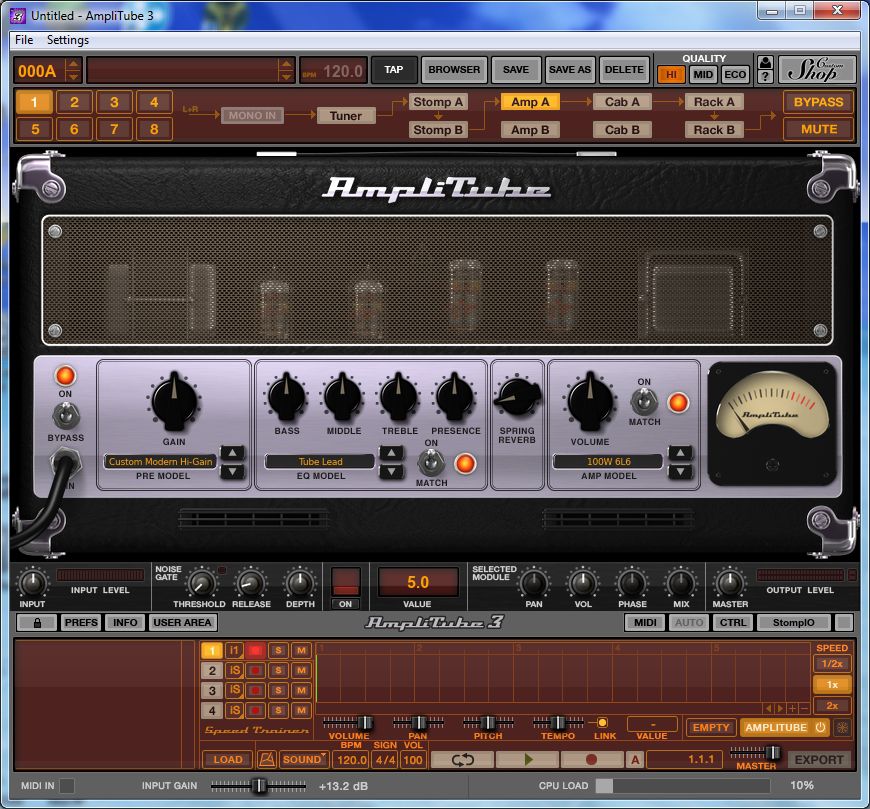The image size is (870, 809).
Task: Click the amp GAIN knob
Action: point(174,402)
